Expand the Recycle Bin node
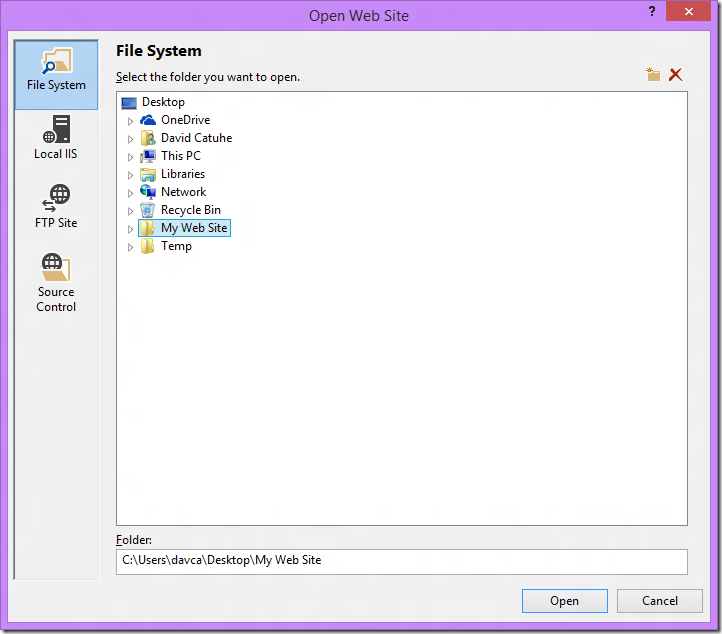722x634 pixels. tap(130, 211)
